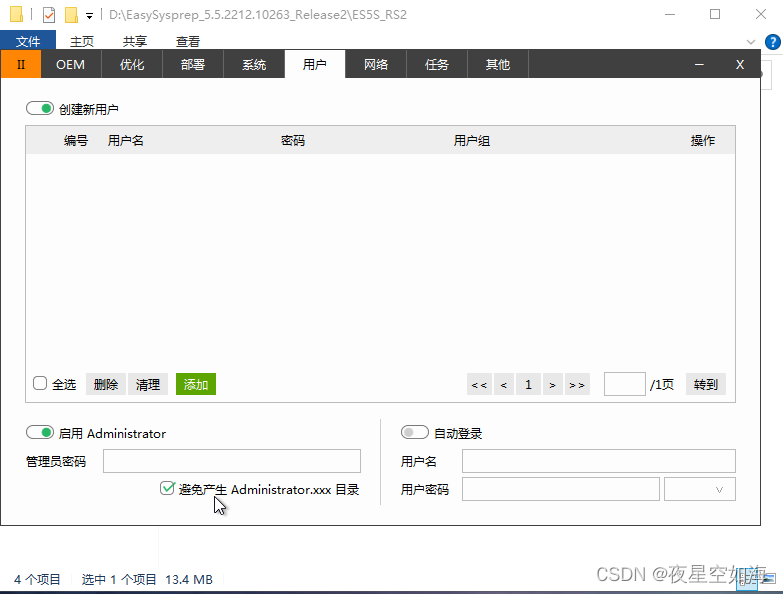The width and height of the screenshot is (783, 594).
Task: Close the EasySysprep window with X
Action: click(740, 64)
